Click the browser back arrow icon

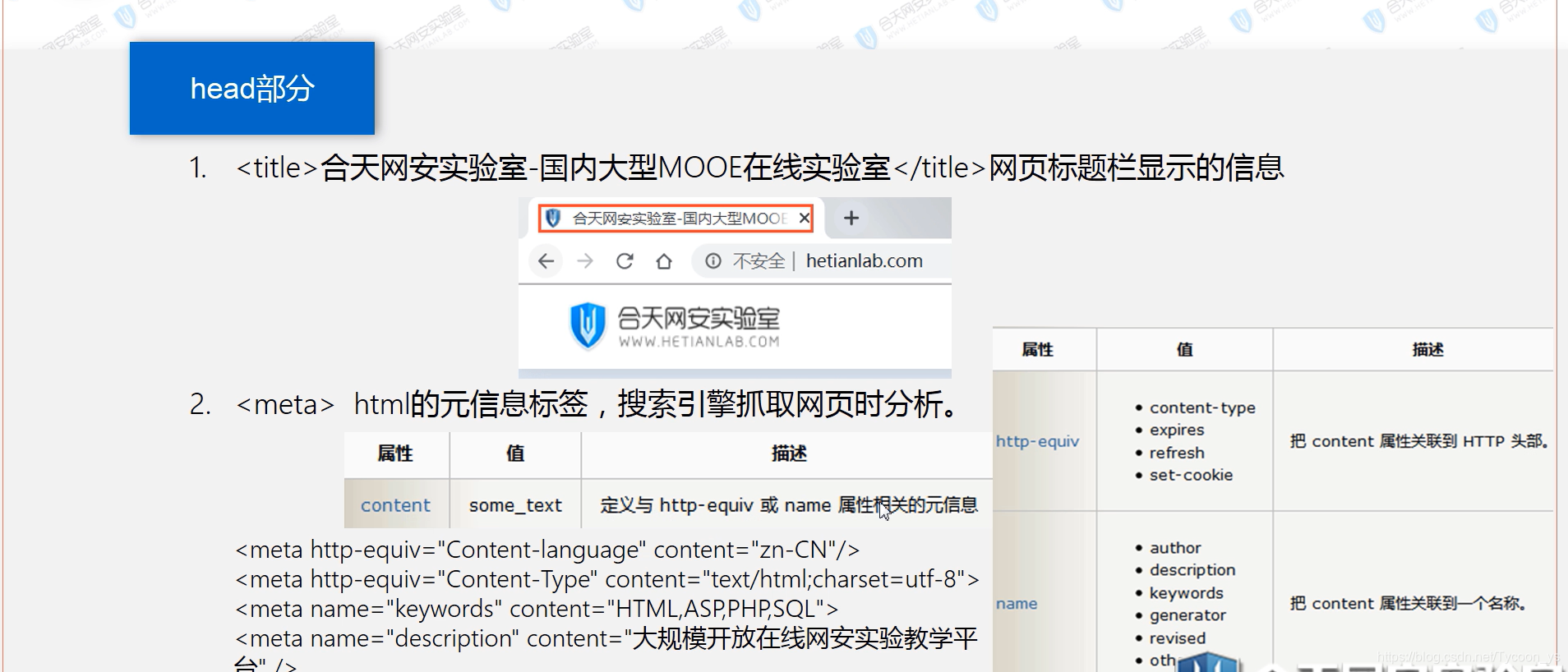tap(546, 261)
